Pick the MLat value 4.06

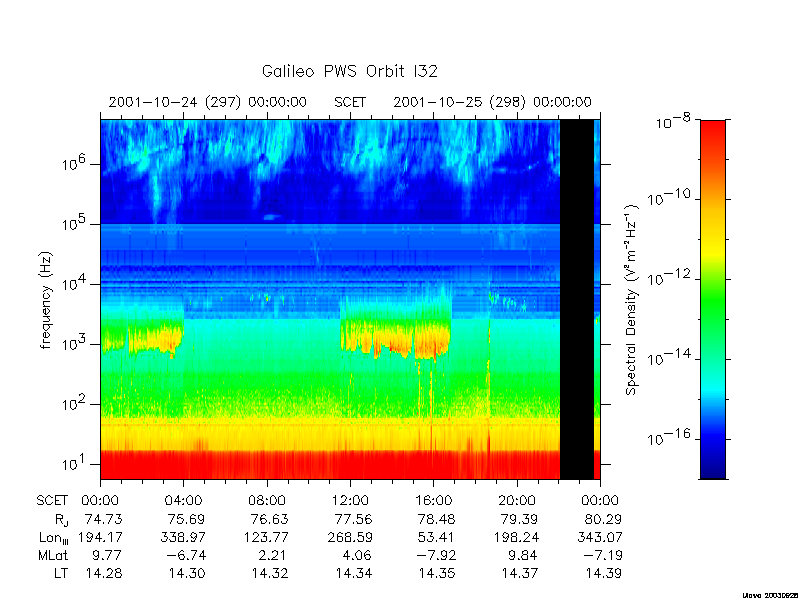[x=356, y=555]
